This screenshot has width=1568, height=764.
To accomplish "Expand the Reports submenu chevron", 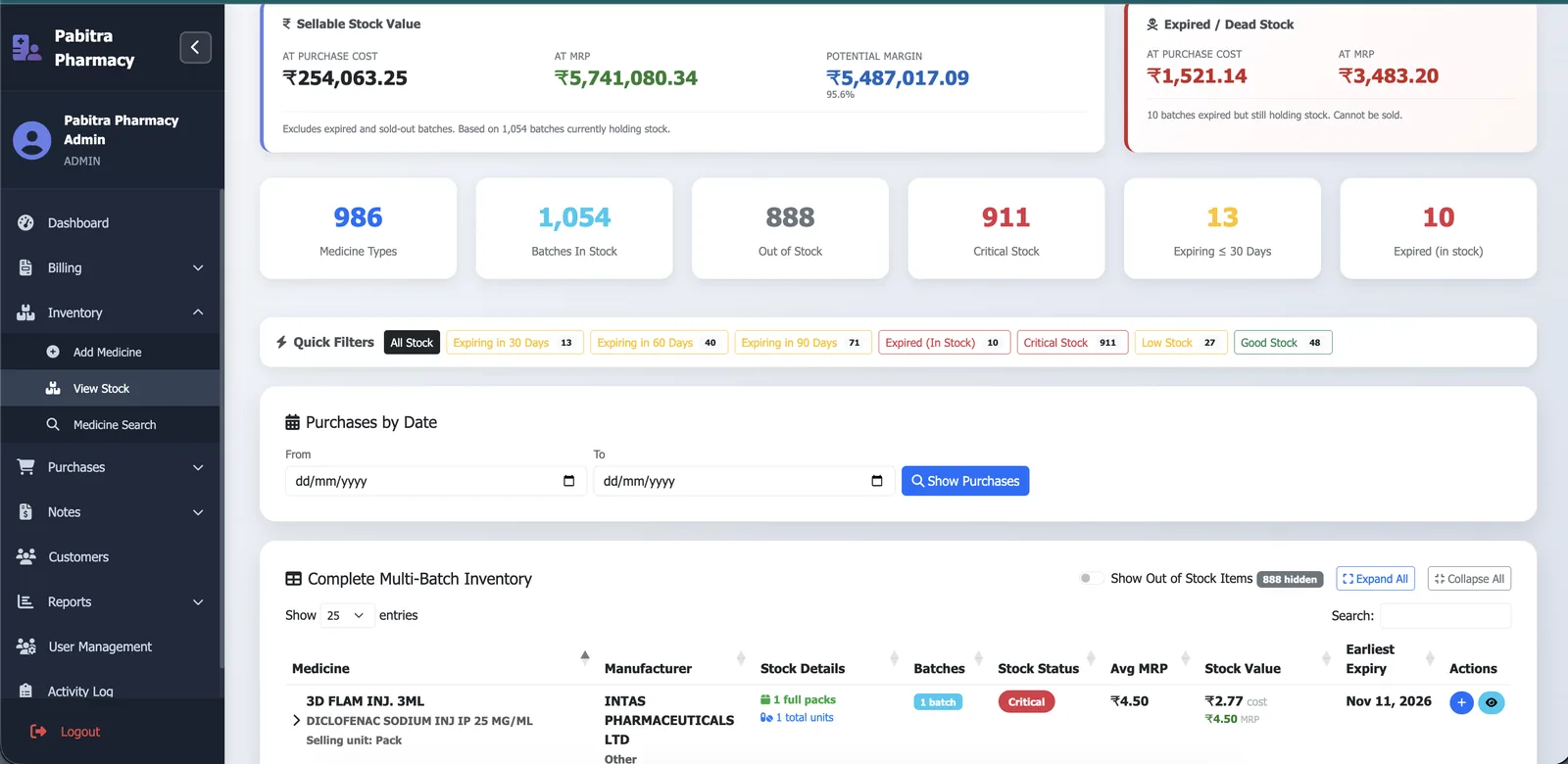I will [x=198, y=601].
